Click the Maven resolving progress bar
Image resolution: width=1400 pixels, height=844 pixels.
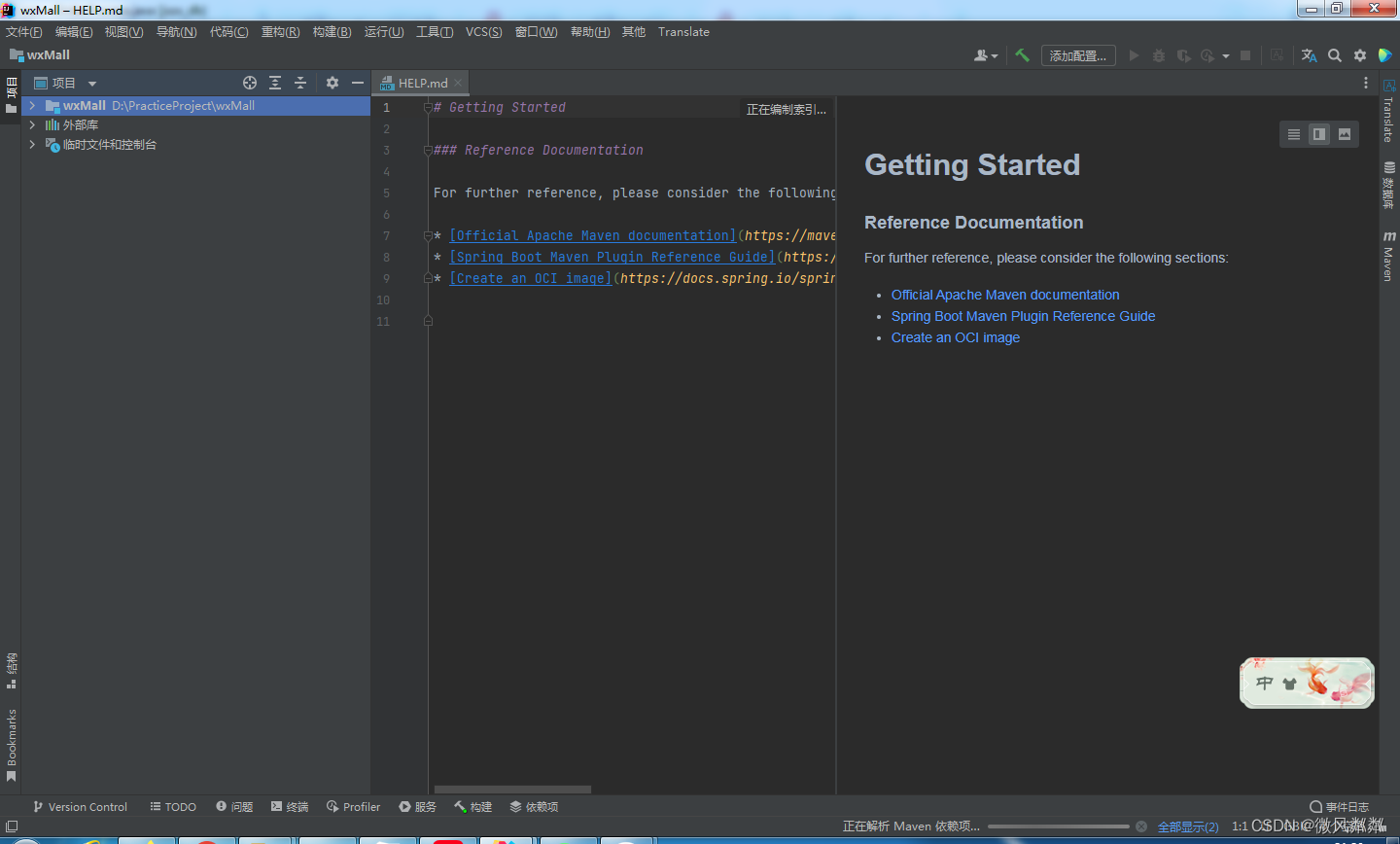1059,826
